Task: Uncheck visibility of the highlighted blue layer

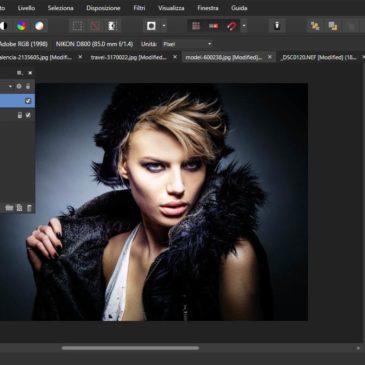Action: click(x=28, y=101)
